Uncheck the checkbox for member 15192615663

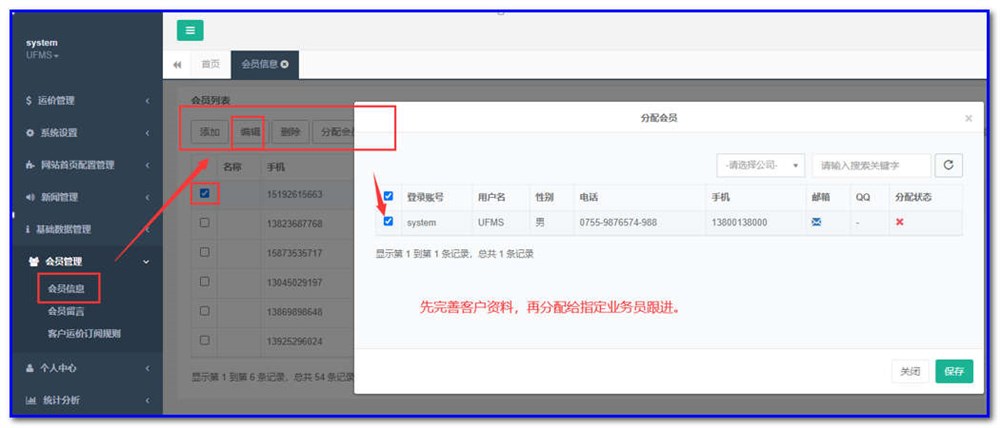pyautogui.click(x=205, y=193)
